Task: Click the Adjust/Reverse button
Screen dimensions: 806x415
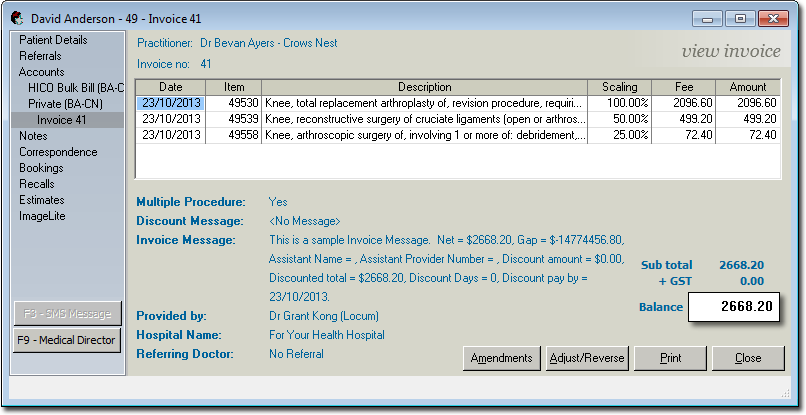Action: (587, 358)
